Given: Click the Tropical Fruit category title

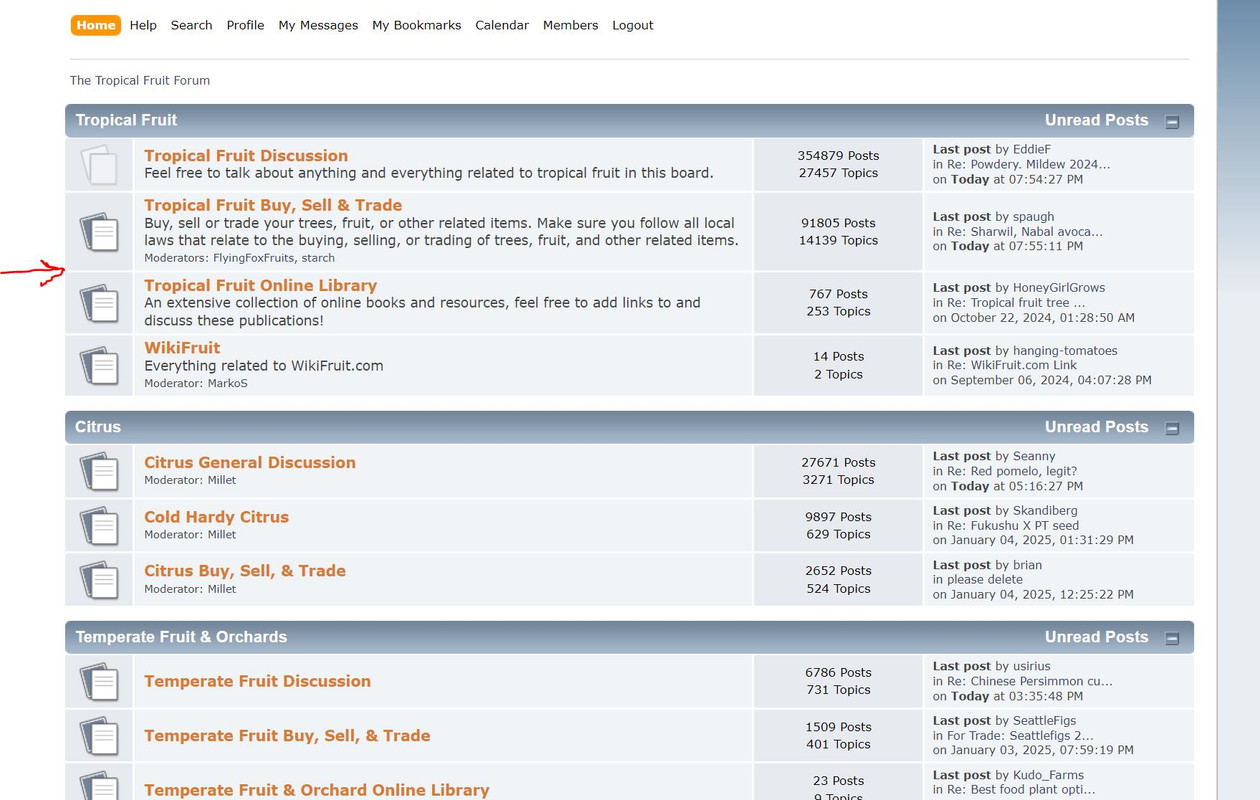Looking at the screenshot, I should pos(126,120).
